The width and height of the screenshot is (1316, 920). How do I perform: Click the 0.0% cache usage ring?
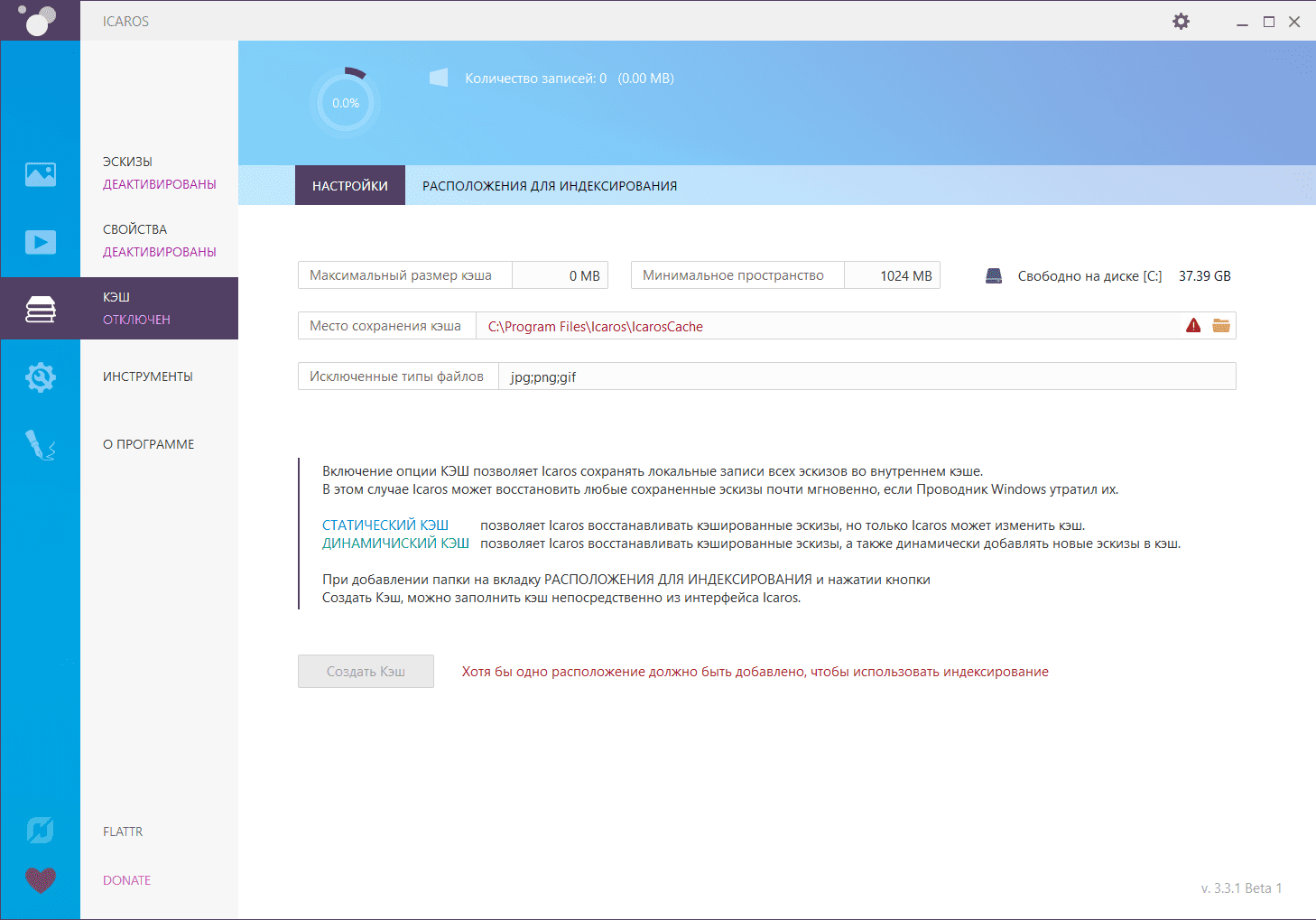346,103
